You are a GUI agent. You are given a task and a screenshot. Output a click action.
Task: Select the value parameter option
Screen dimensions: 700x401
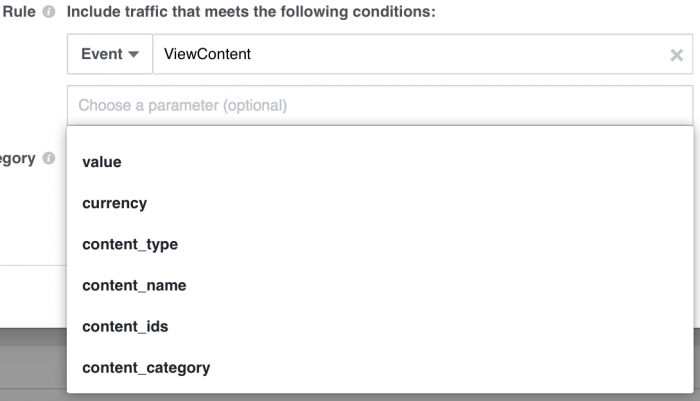[102, 161]
